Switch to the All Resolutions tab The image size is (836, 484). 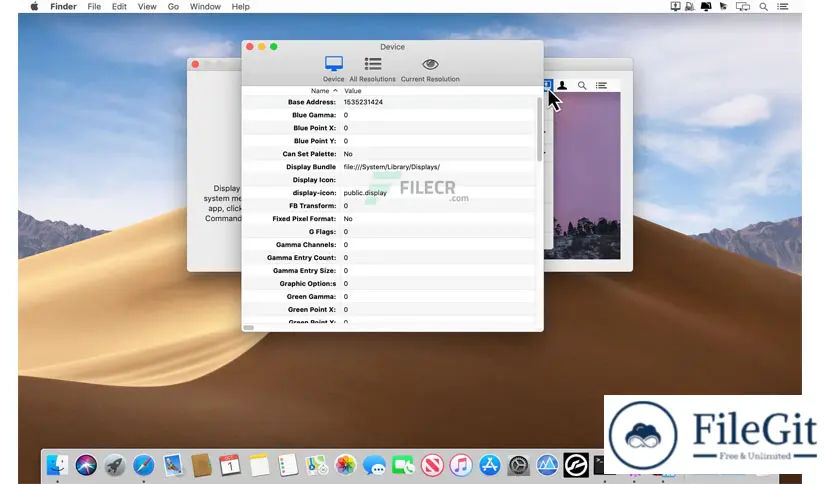point(372,69)
